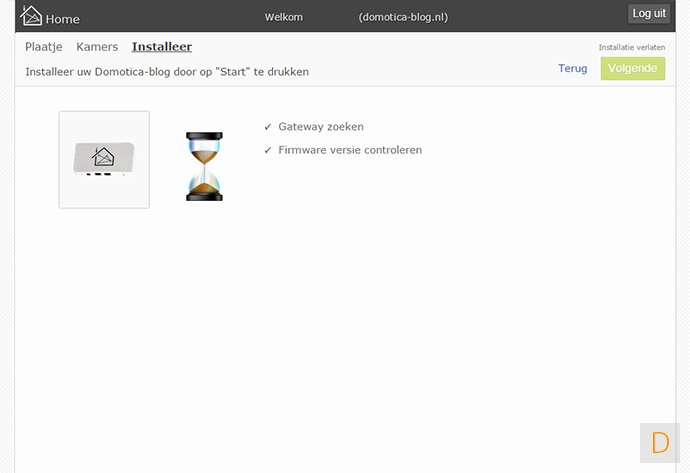Click the Log uit button

click(649, 14)
